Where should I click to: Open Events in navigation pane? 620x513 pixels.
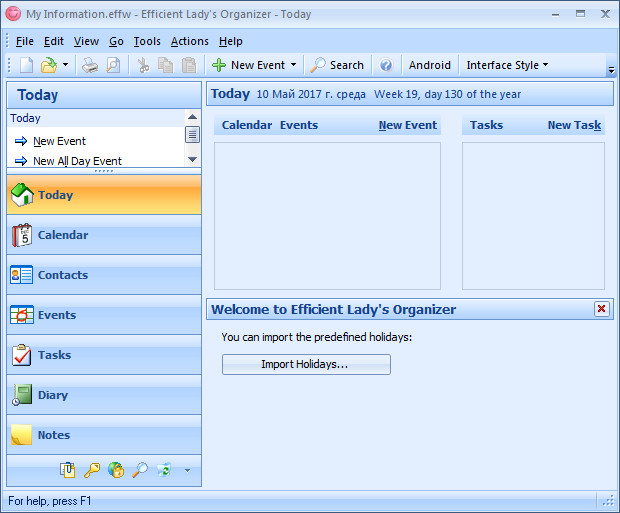(x=104, y=315)
